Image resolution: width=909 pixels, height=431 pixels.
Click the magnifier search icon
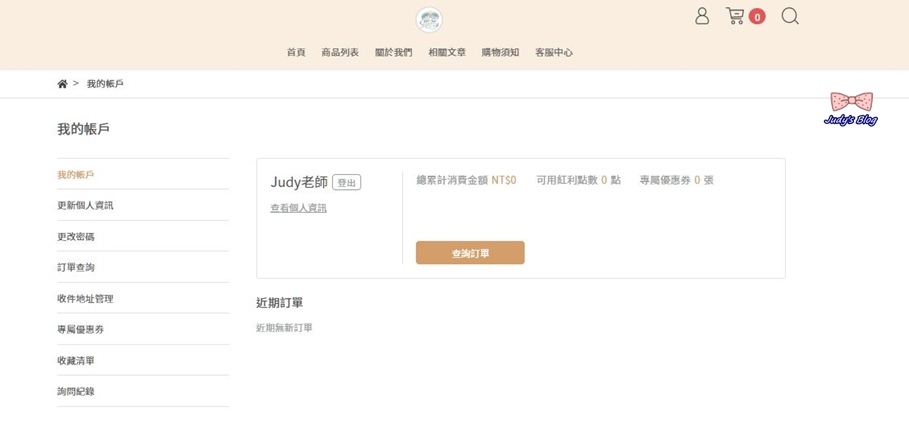tap(790, 16)
